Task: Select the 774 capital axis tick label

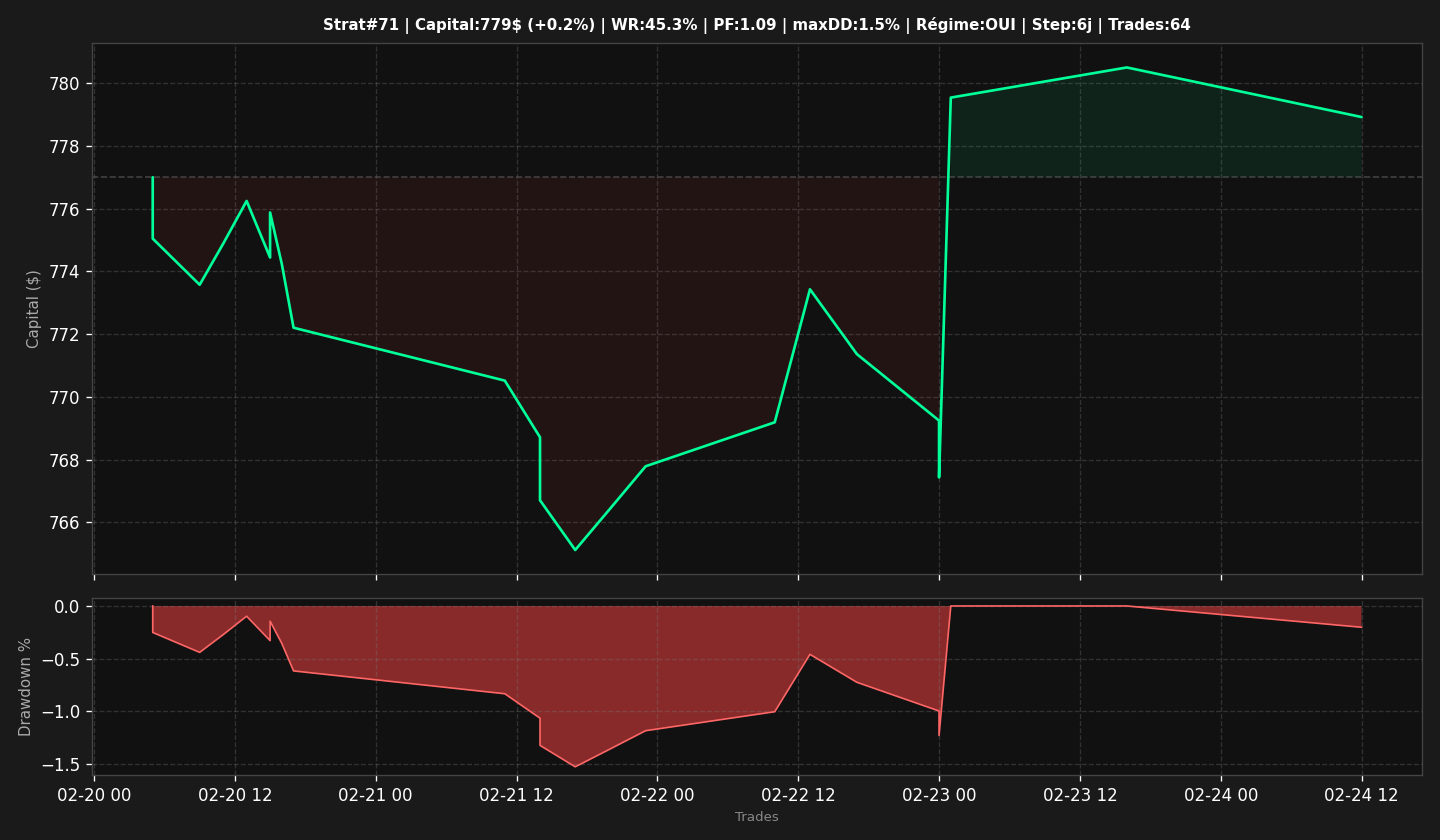Action: tap(66, 272)
